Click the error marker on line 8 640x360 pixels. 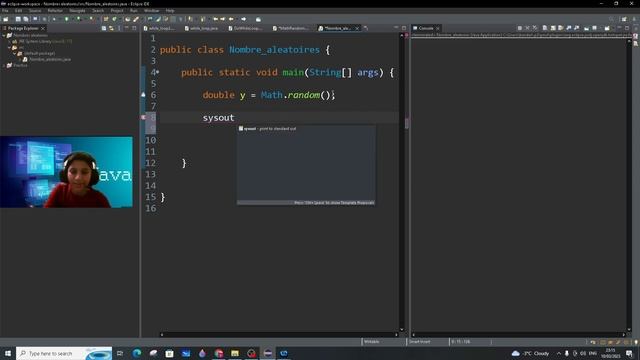[143, 117]
